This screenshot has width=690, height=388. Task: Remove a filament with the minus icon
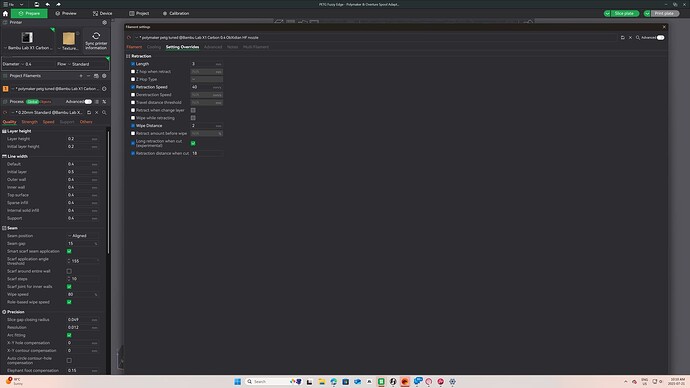click(x=88, y=76)
